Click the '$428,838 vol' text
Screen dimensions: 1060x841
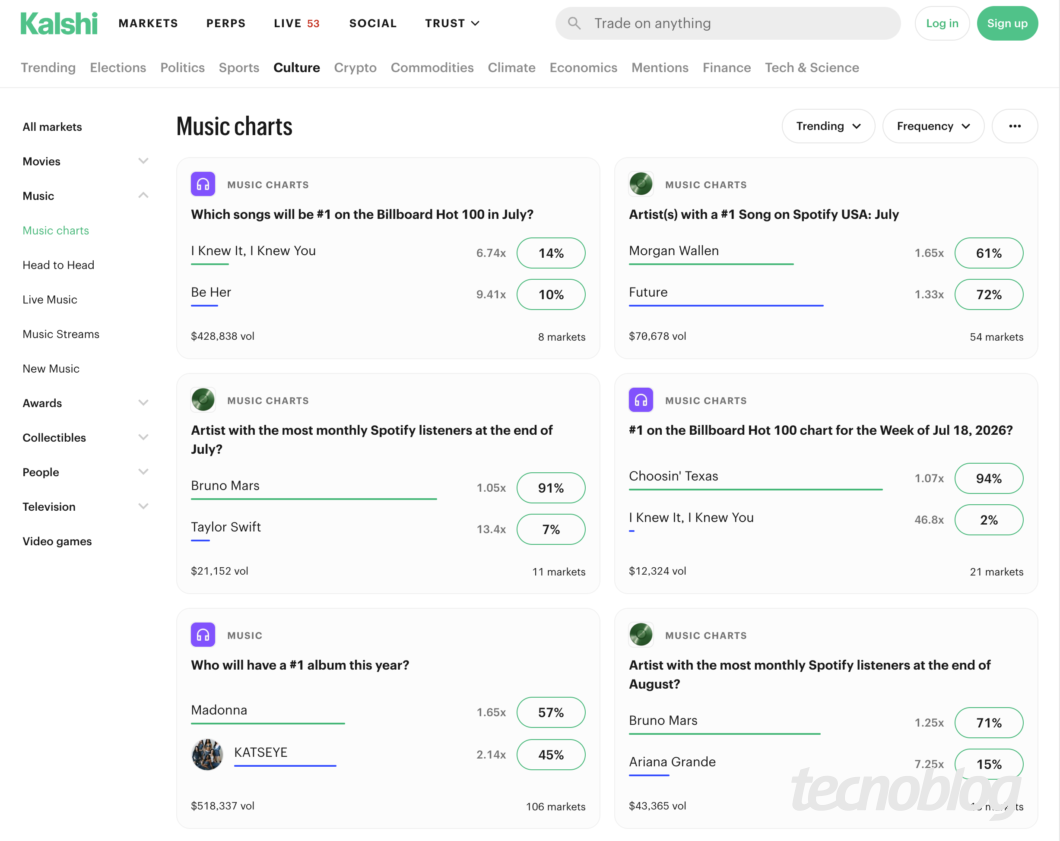pyautogui.click(x=222, y=336)
